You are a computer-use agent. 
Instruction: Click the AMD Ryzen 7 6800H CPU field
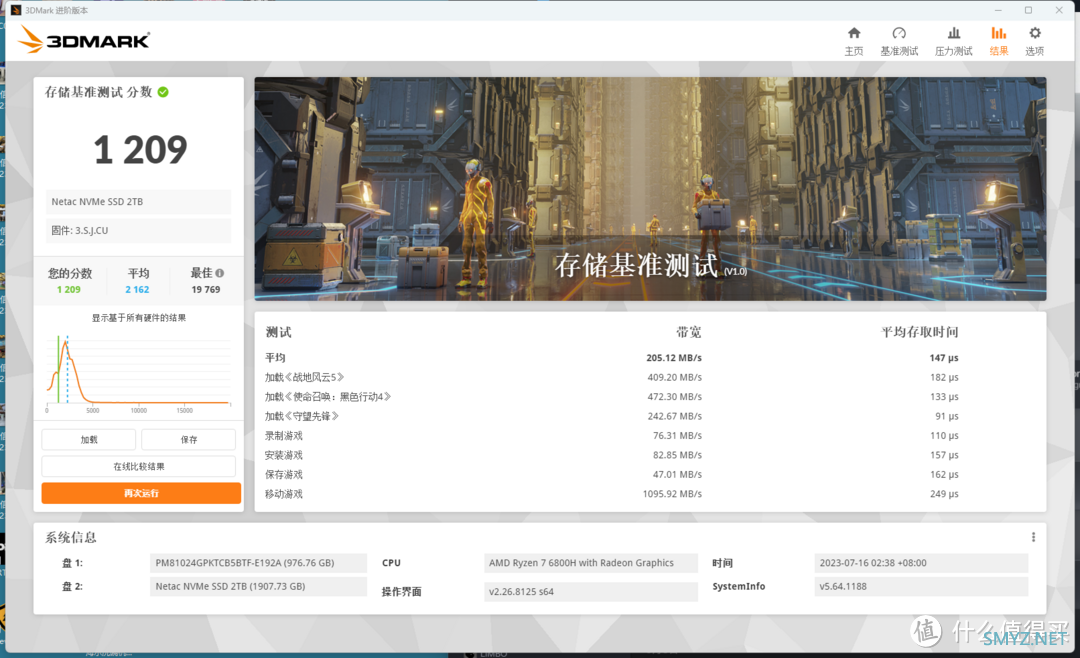click(x=591, y=563)
